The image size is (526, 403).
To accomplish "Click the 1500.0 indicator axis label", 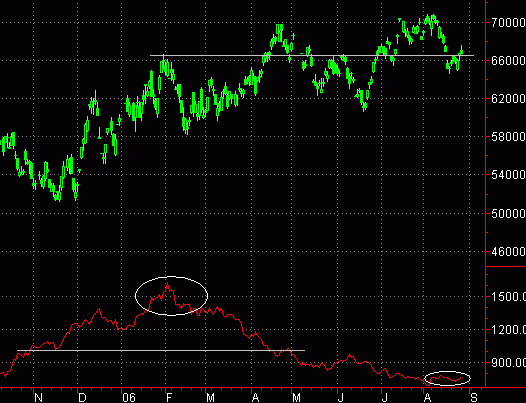I will 508,297.
